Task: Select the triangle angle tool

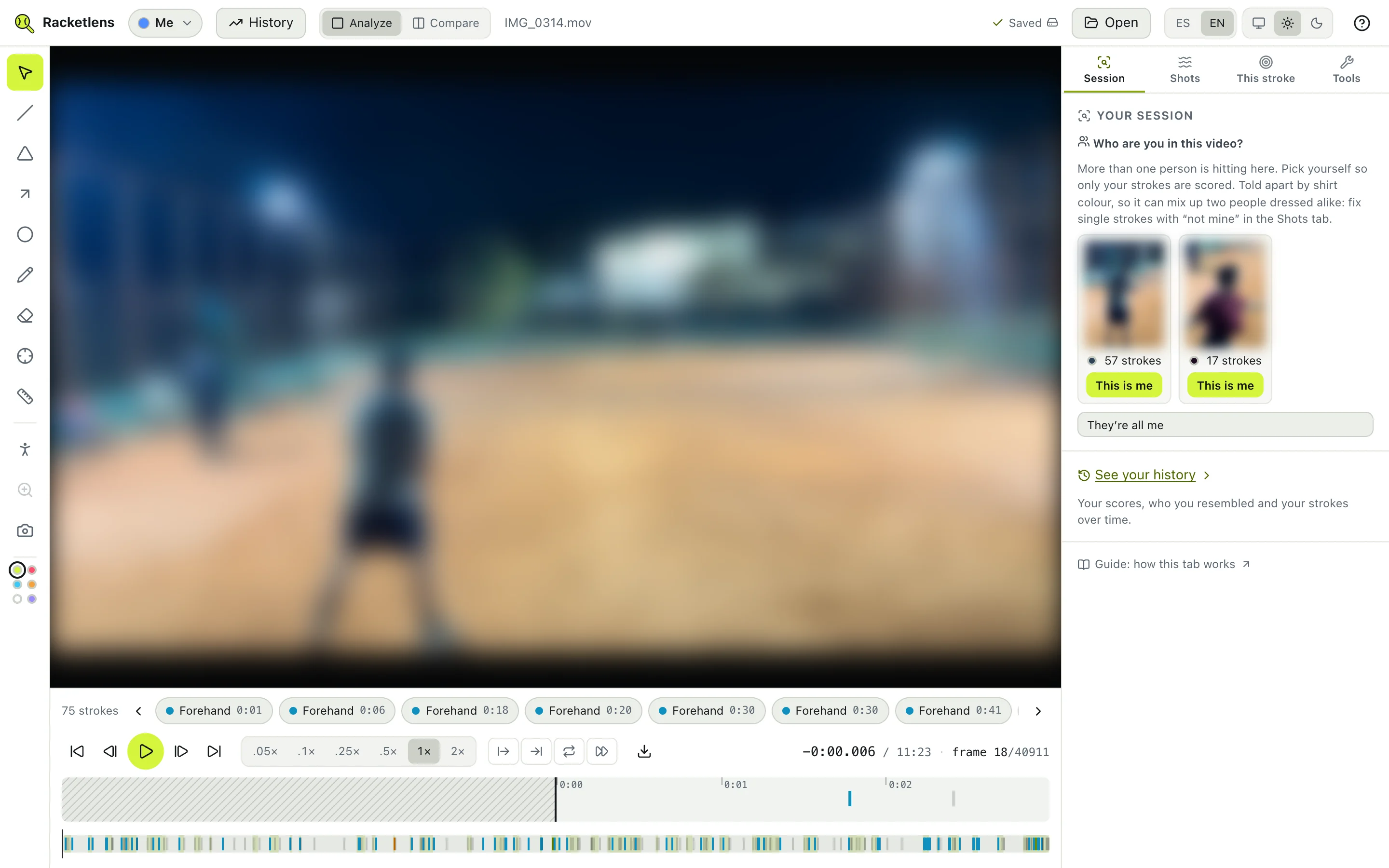Action: (x=25, y=154)
